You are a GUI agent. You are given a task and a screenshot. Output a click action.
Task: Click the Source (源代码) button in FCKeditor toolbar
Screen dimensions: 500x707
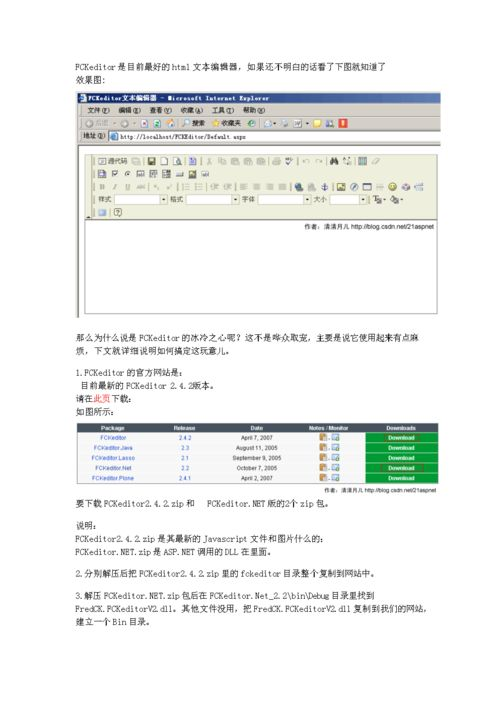(113, 161)
